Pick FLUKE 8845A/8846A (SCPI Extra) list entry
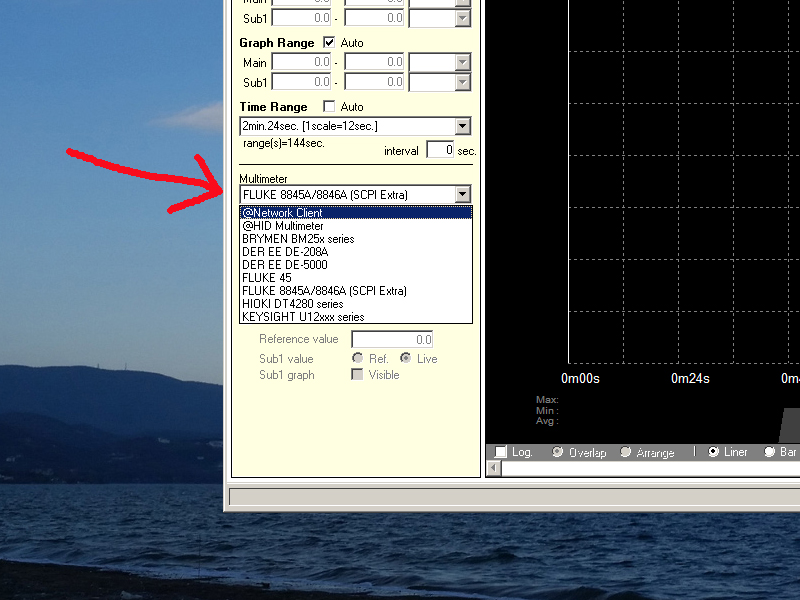This screenshot has width=800, height=600. [356, 291]
